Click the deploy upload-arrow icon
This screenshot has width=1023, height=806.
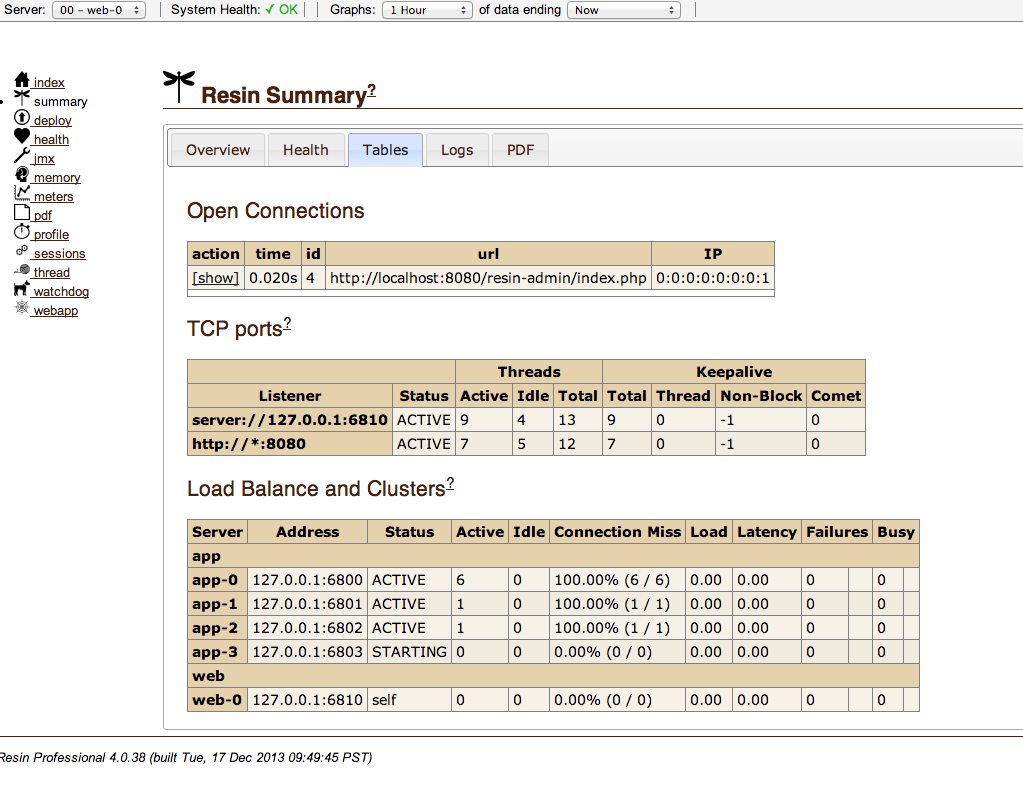[x=22, y=117]
